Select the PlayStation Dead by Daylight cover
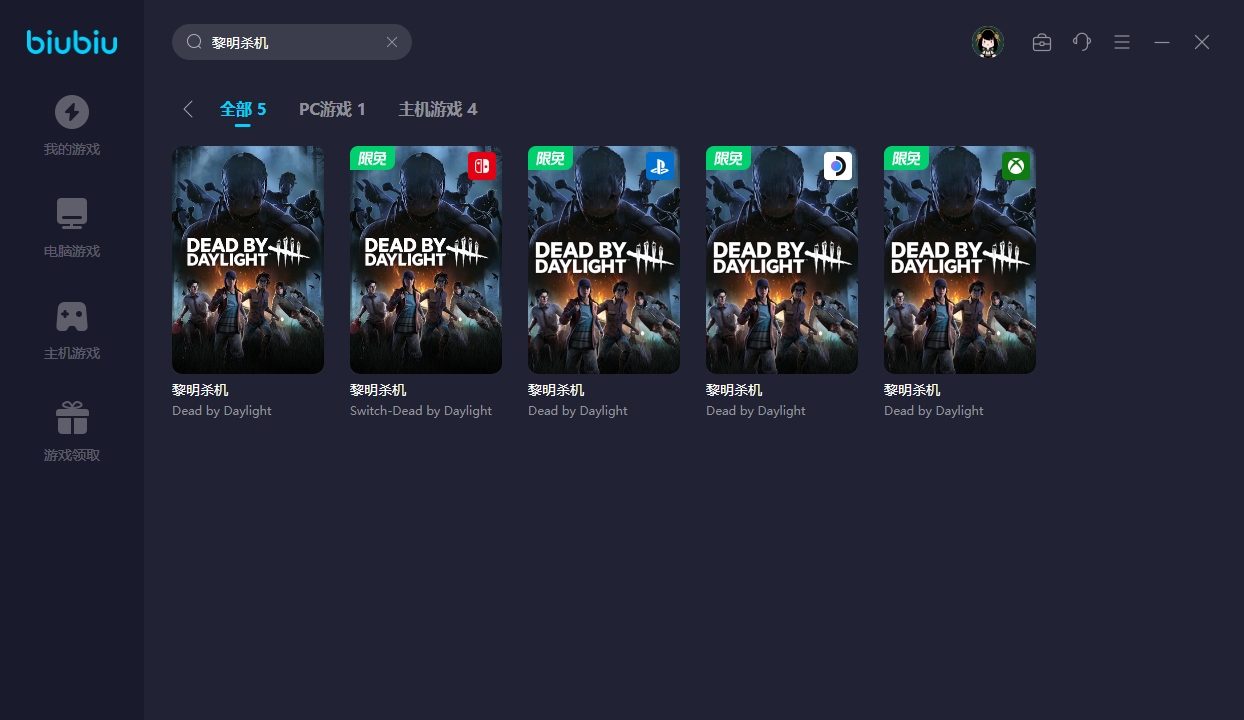This screenshot has height=720, width=1244. click(604, 260)
